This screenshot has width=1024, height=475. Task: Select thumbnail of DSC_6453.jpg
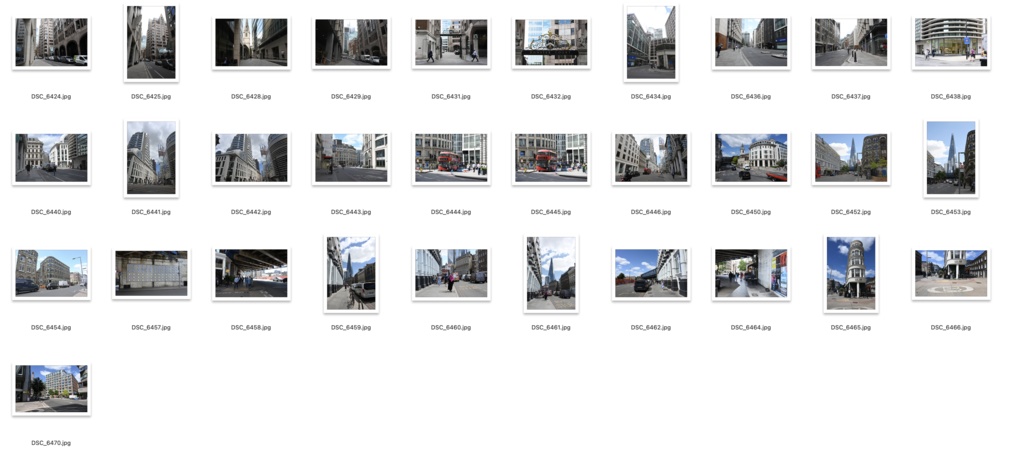click(x=950, y=158)
